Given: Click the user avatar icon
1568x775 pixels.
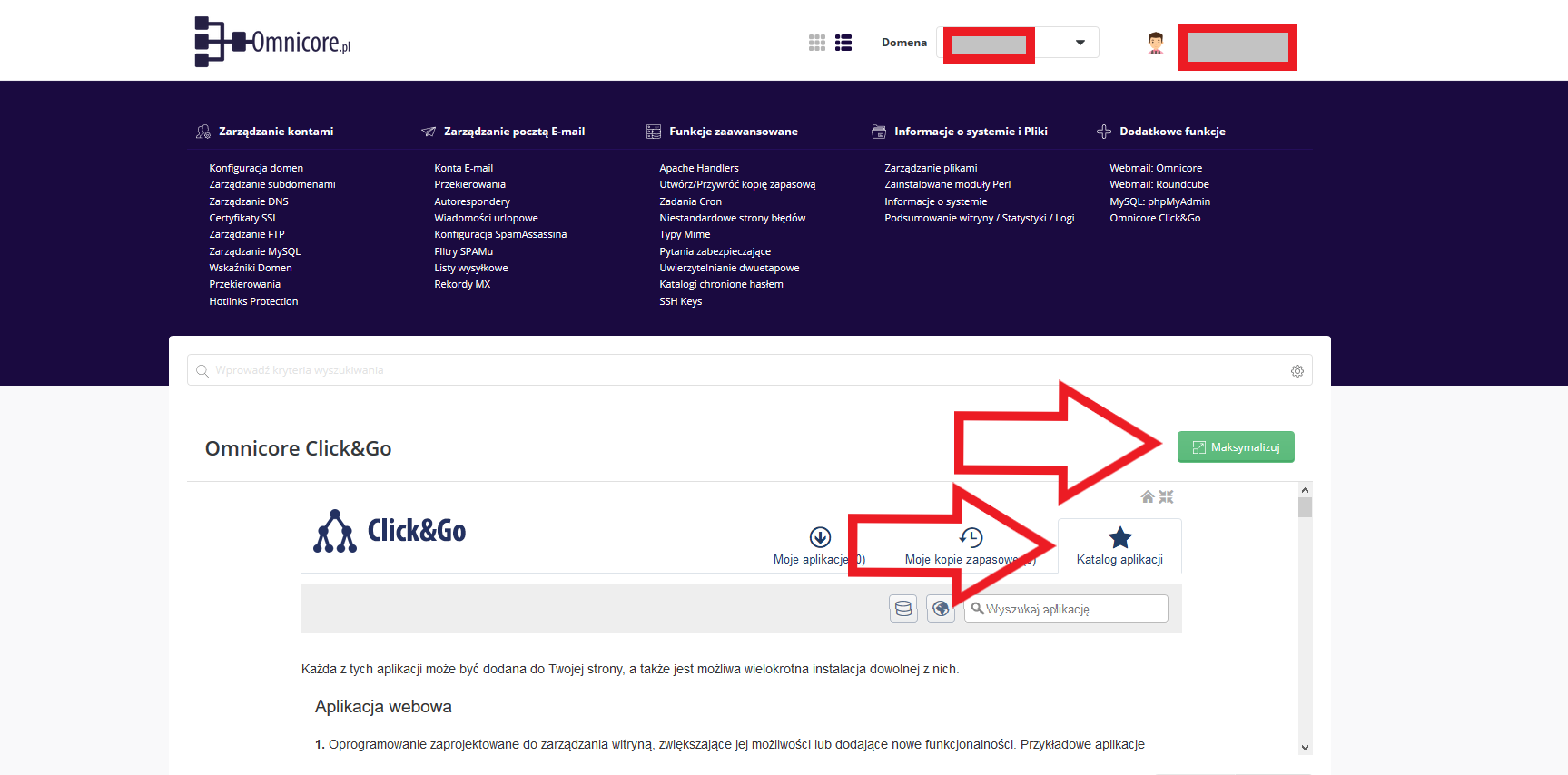Looking at the screenshot, I should pos(1155,43).
